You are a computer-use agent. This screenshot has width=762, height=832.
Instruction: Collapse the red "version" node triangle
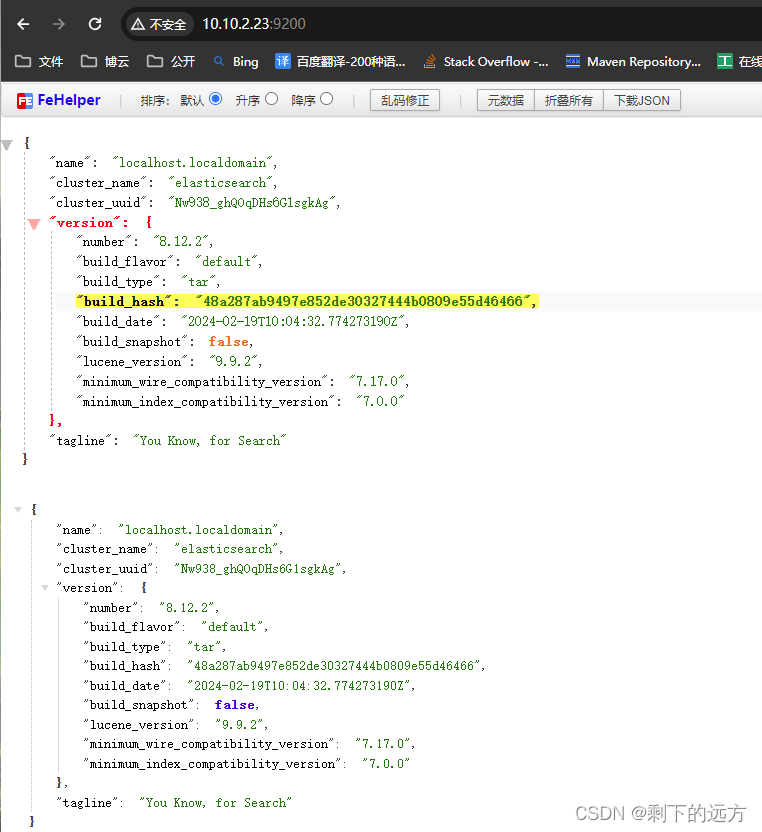pyautogui.click(x=34, y=224)
